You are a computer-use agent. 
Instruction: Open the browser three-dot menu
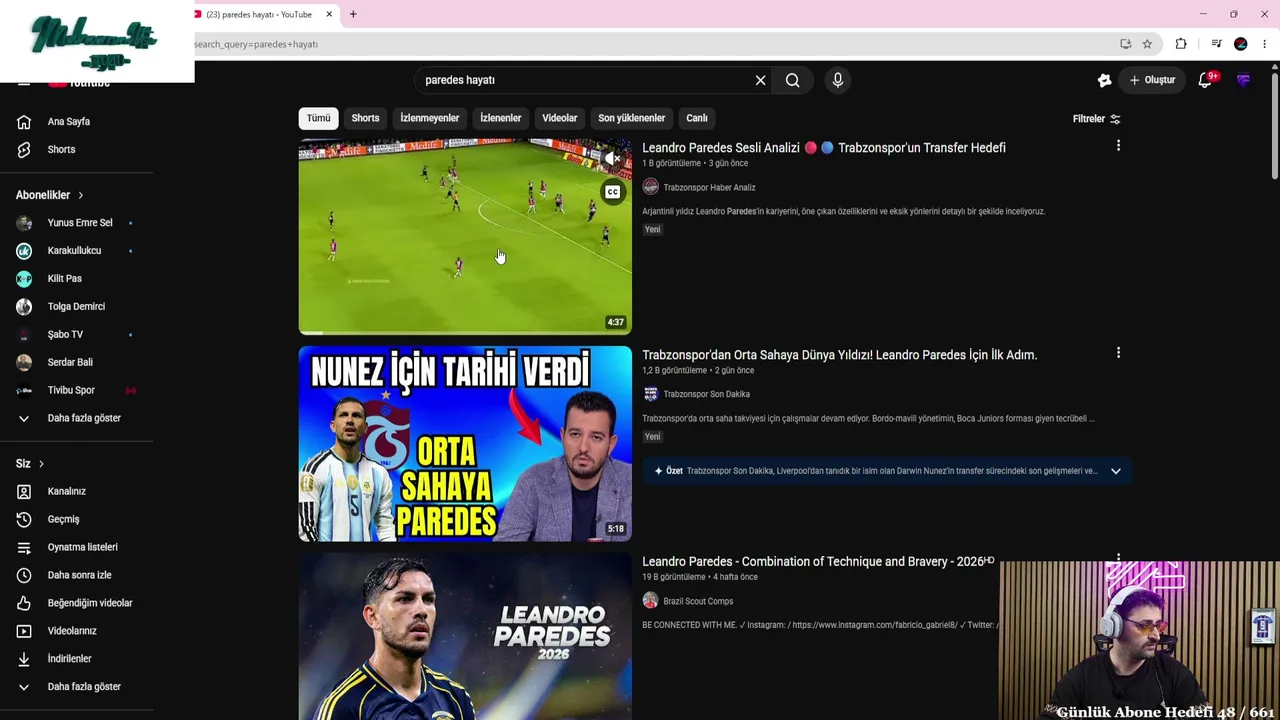(1265, 44)
